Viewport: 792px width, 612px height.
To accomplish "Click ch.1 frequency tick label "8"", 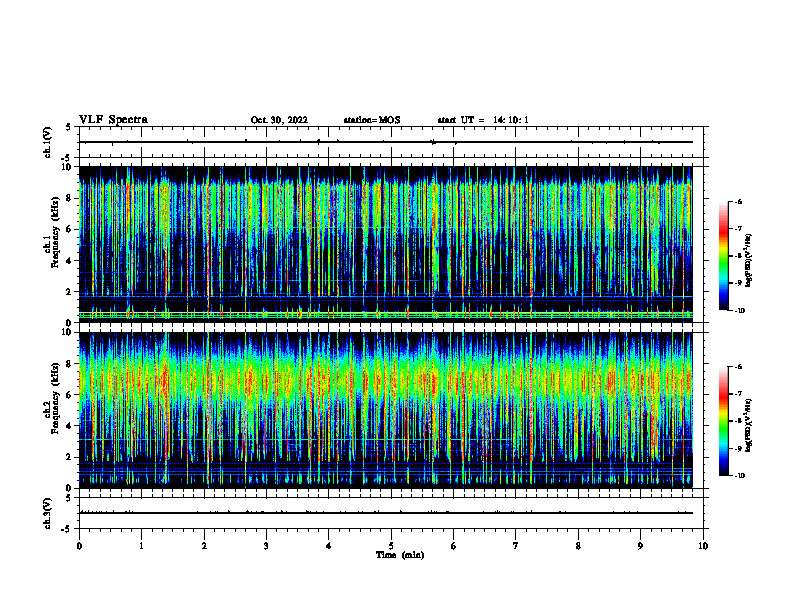I will (69, 198).
